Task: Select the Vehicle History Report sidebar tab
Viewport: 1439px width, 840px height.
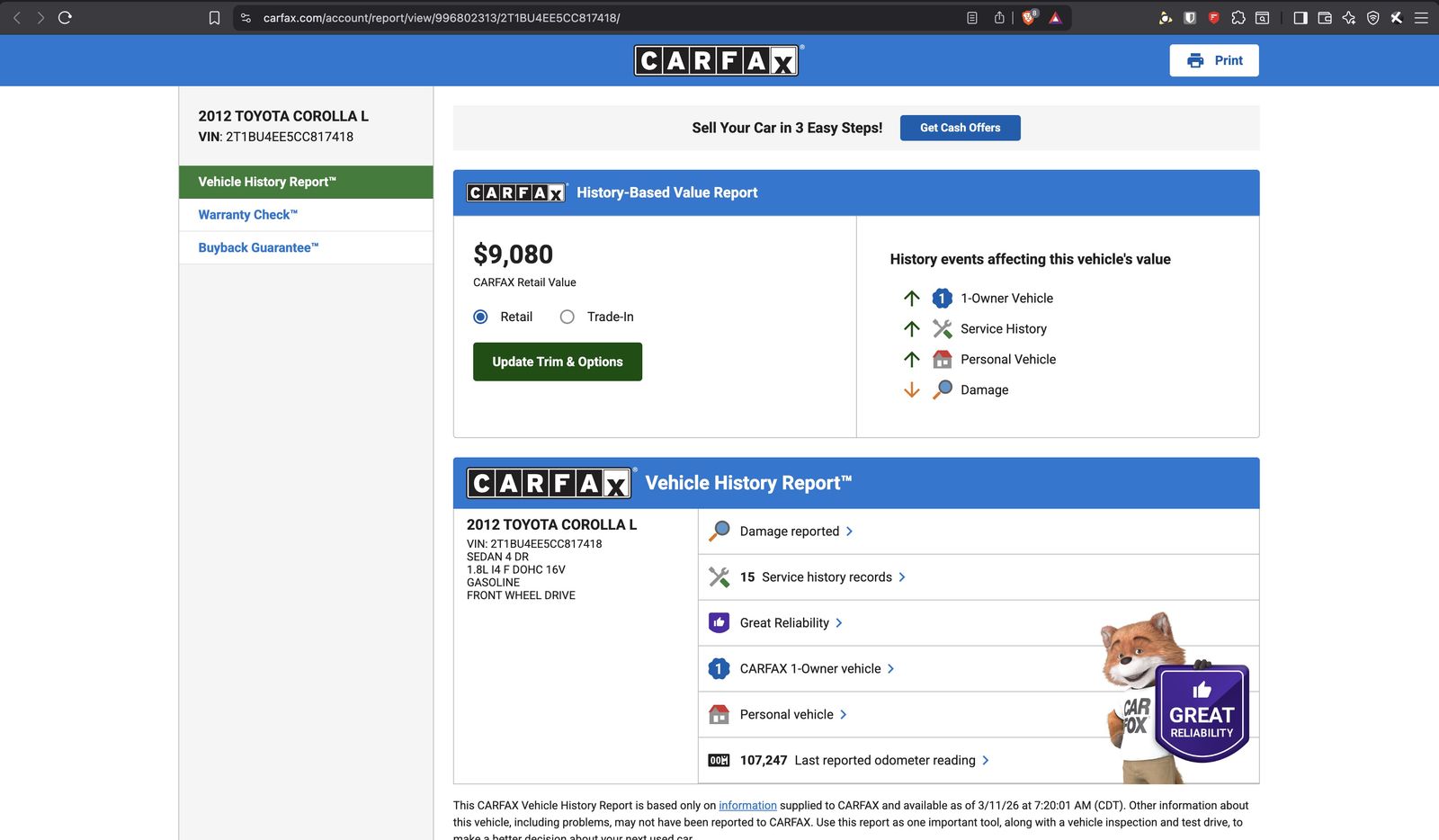Action: pos(267,182)
